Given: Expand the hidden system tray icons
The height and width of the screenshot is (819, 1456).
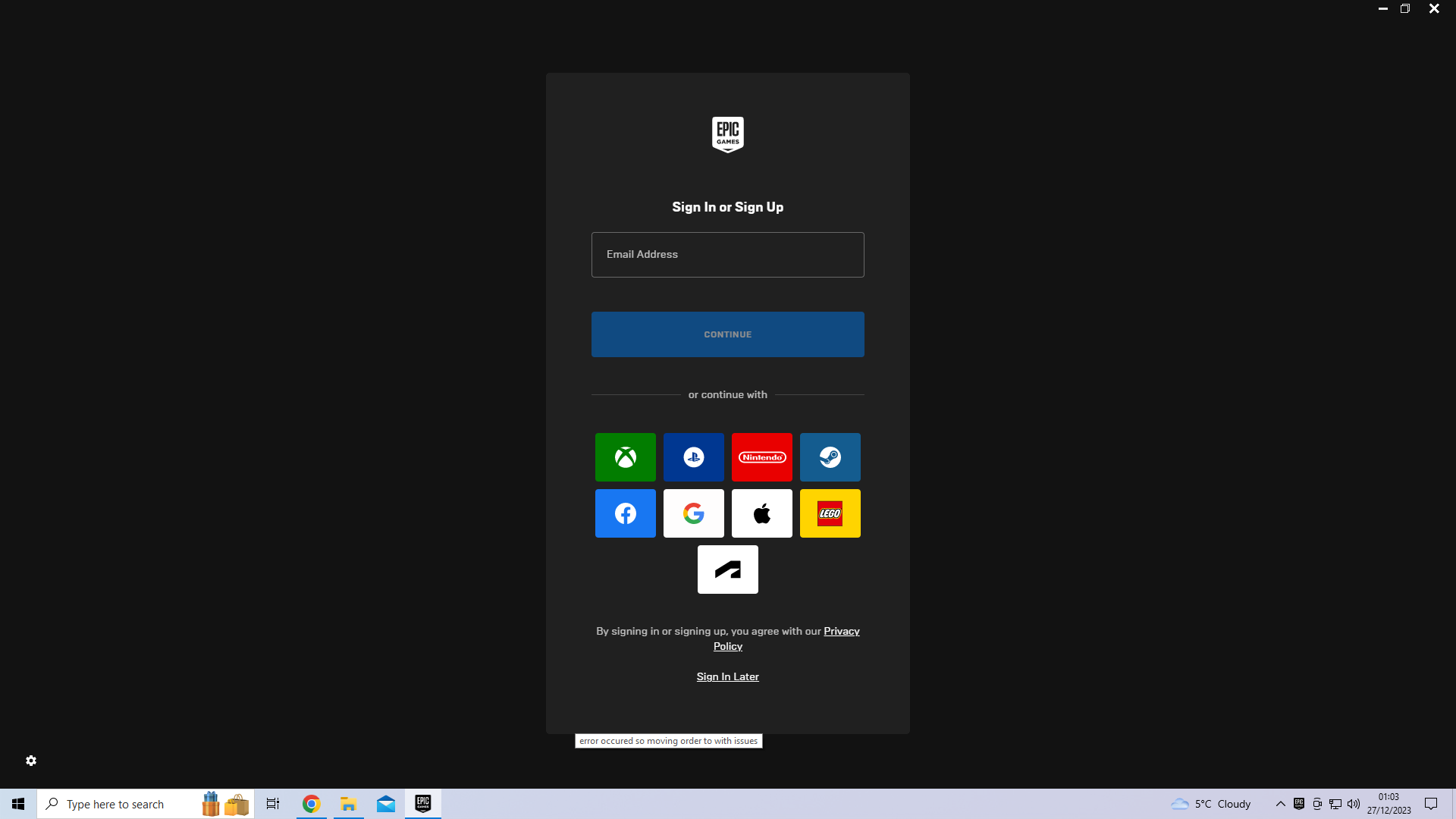Looking at the screenshot, I should click(1280, 804).
